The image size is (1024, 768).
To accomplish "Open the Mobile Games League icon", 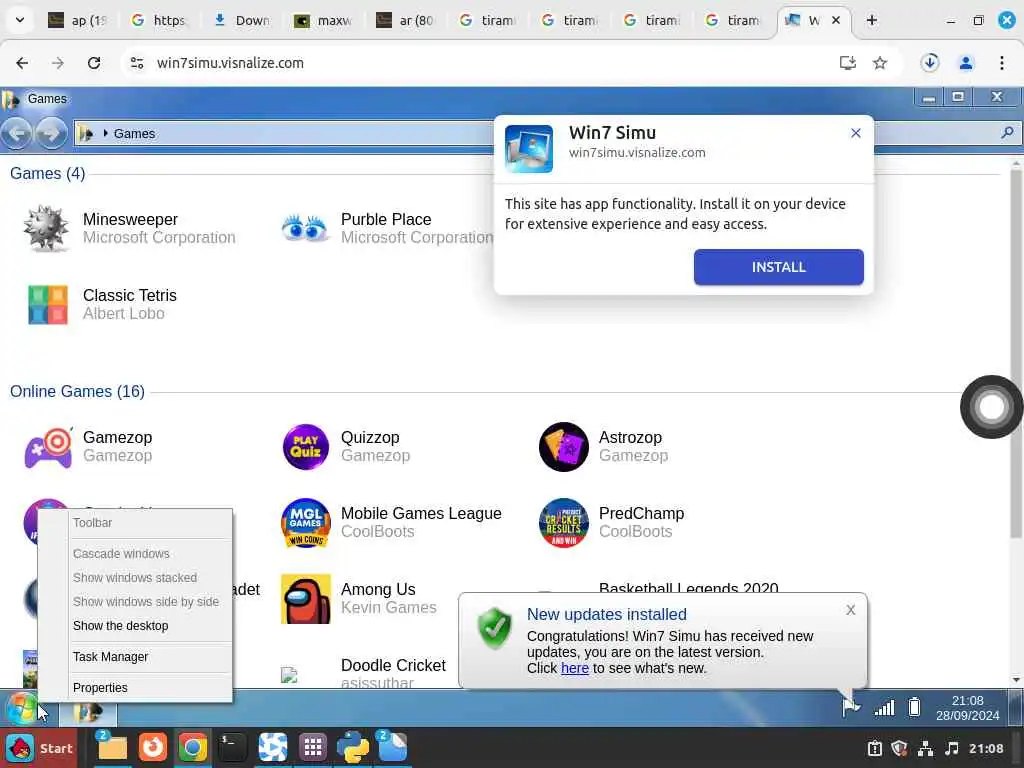I will [306, 523].
